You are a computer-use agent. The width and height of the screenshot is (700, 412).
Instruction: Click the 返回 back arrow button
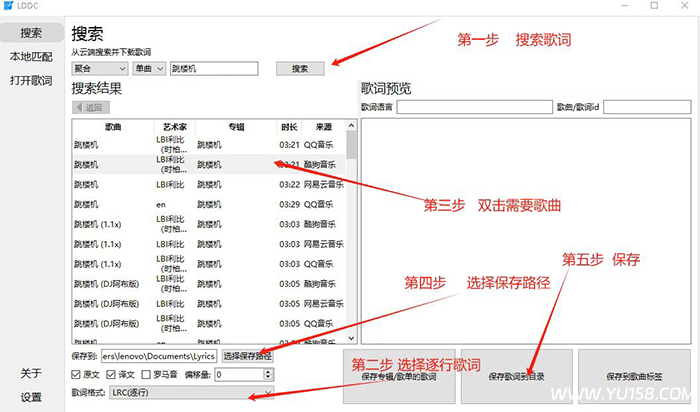click(x=88, y=107)
